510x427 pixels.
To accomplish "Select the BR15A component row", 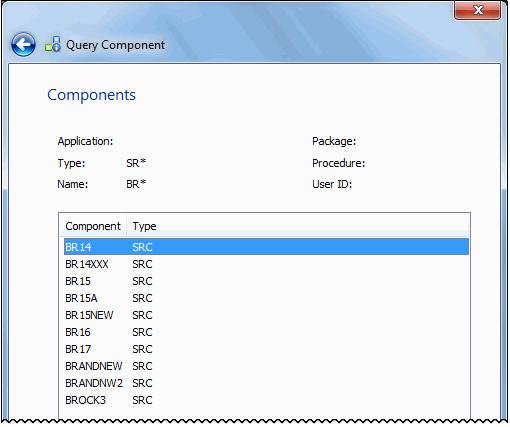I will (x=266, y=298).
